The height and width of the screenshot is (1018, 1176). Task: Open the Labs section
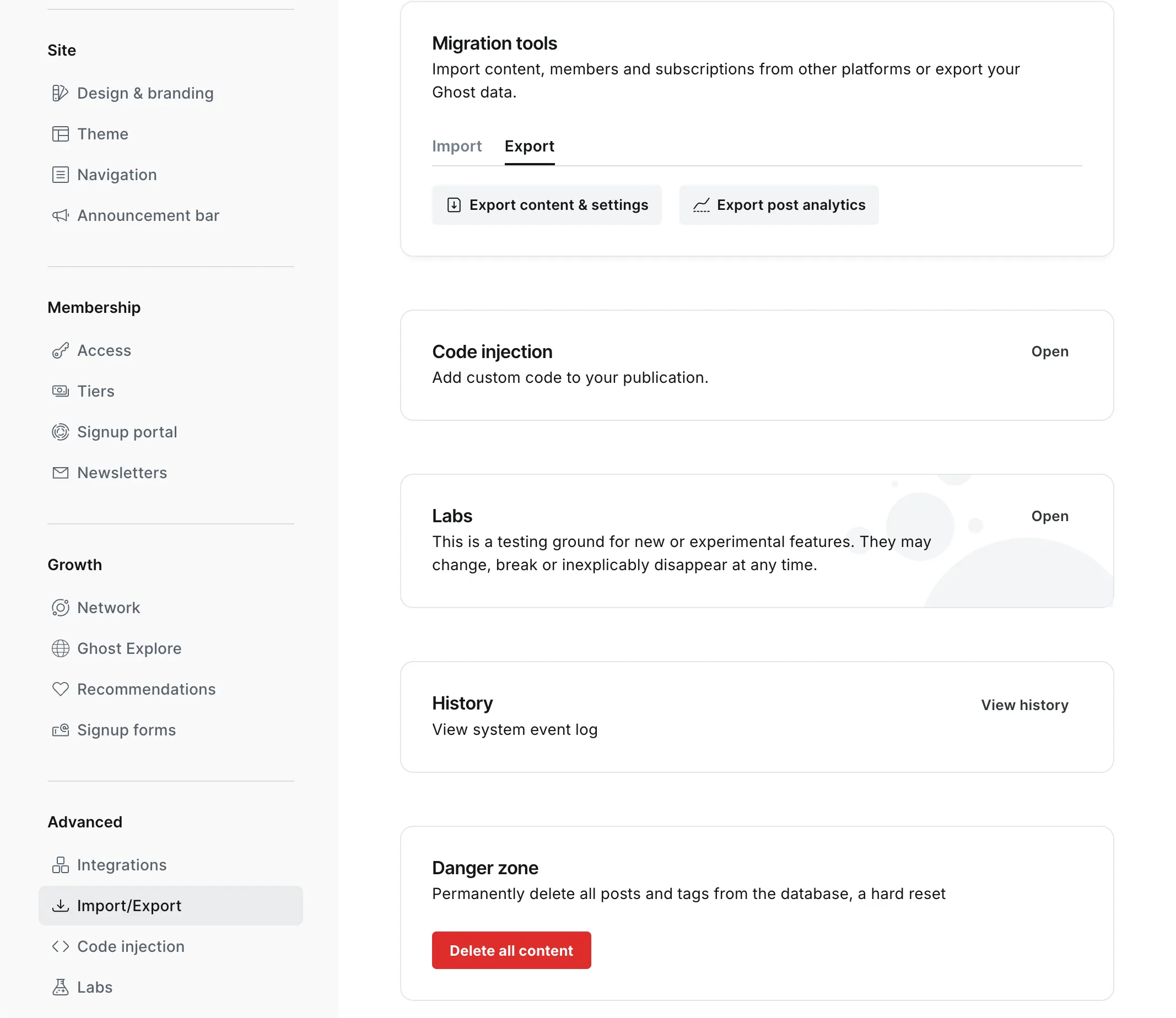click(x=1049, y=516)
